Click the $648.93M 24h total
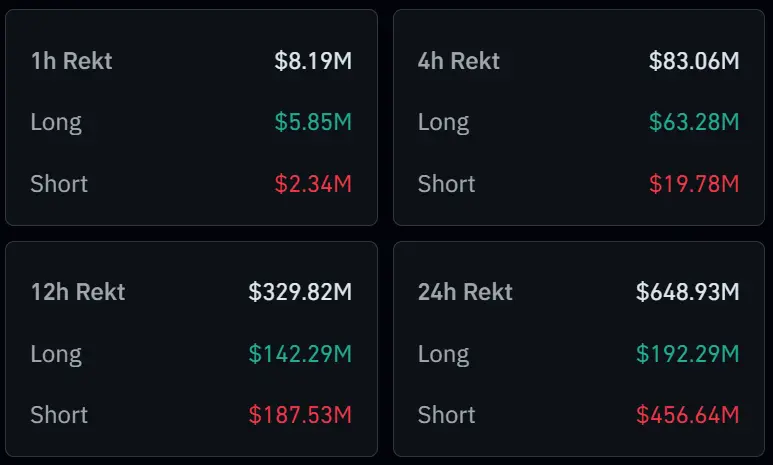The width and height of the screenshot is (773, 465). coord(688,292)
